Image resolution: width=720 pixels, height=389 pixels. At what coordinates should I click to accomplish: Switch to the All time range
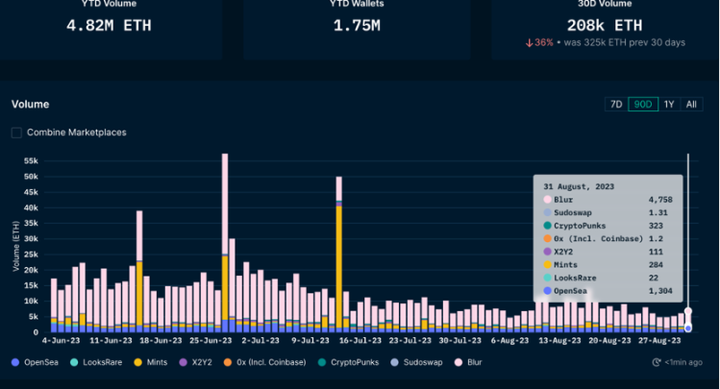(x=692, y=104)
